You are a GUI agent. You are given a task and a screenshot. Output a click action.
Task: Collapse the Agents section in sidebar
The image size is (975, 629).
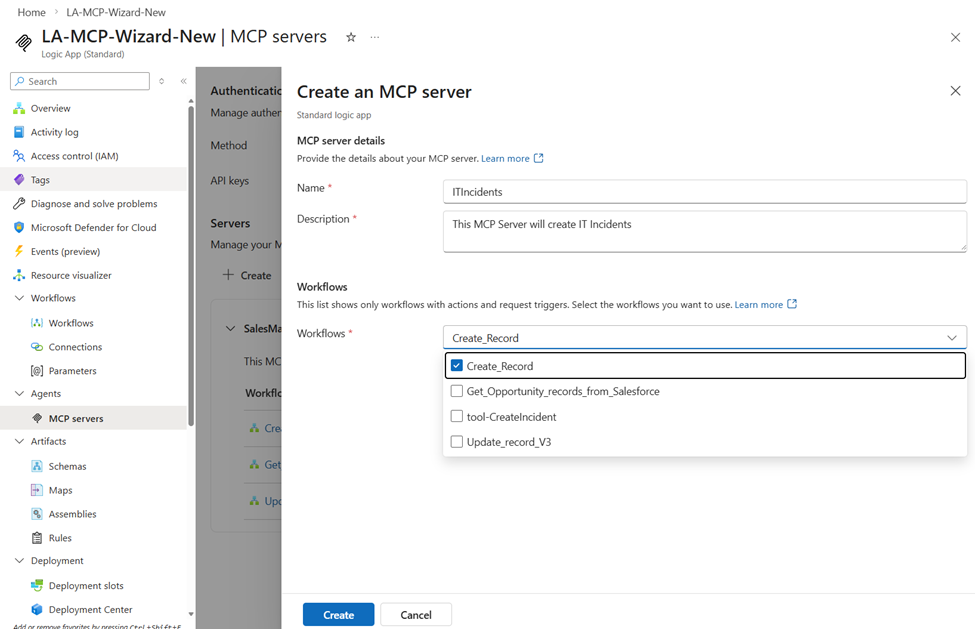pyautogui.click(x=19, y=393)
